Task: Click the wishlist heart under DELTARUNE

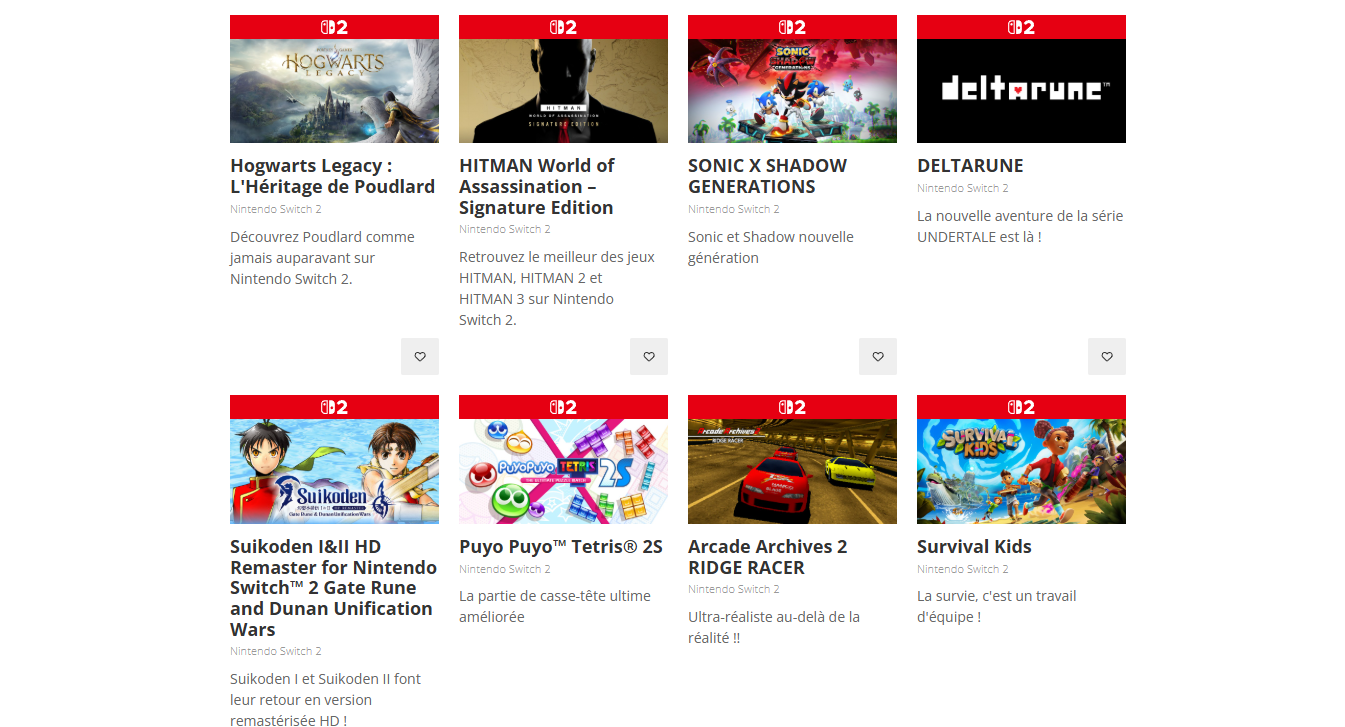Action: [x=1107, y=357]
